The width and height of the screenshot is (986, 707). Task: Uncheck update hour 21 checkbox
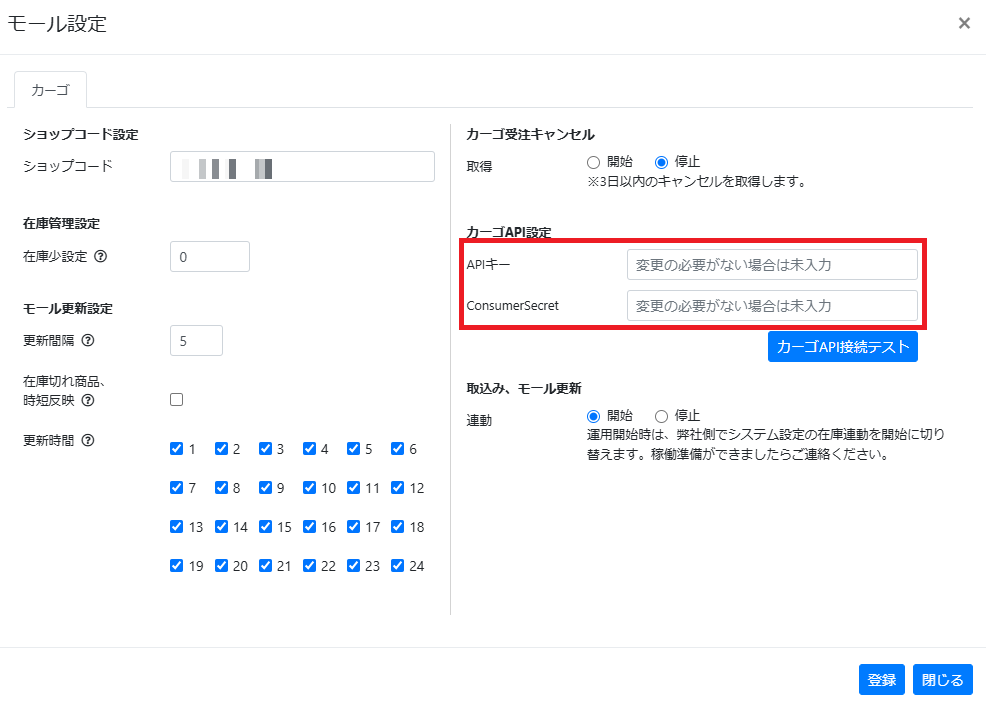(265, 565)
